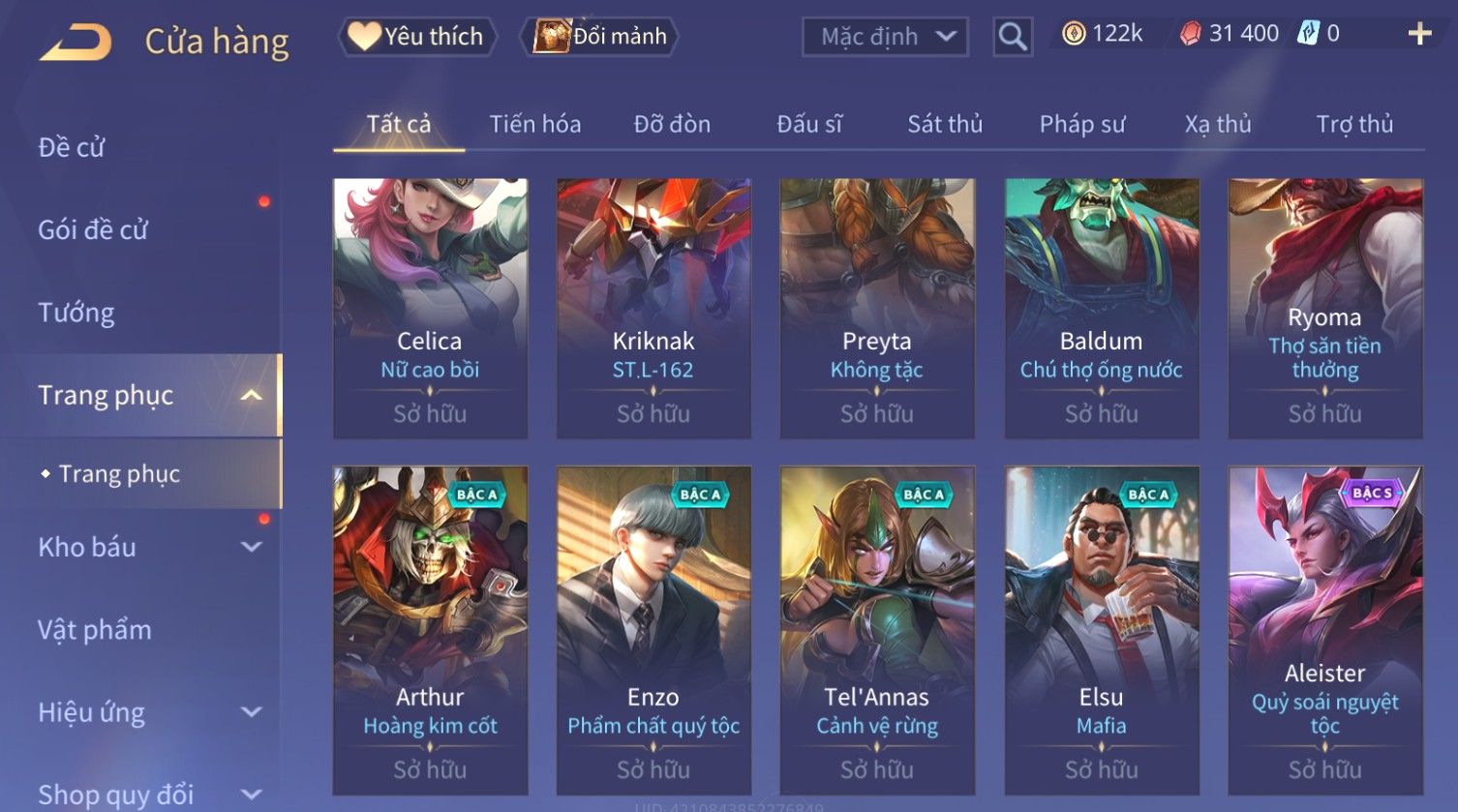Select the Celica Nữ cao bồi skin
Screen dimensions: 1458x812
pos(430,309)
